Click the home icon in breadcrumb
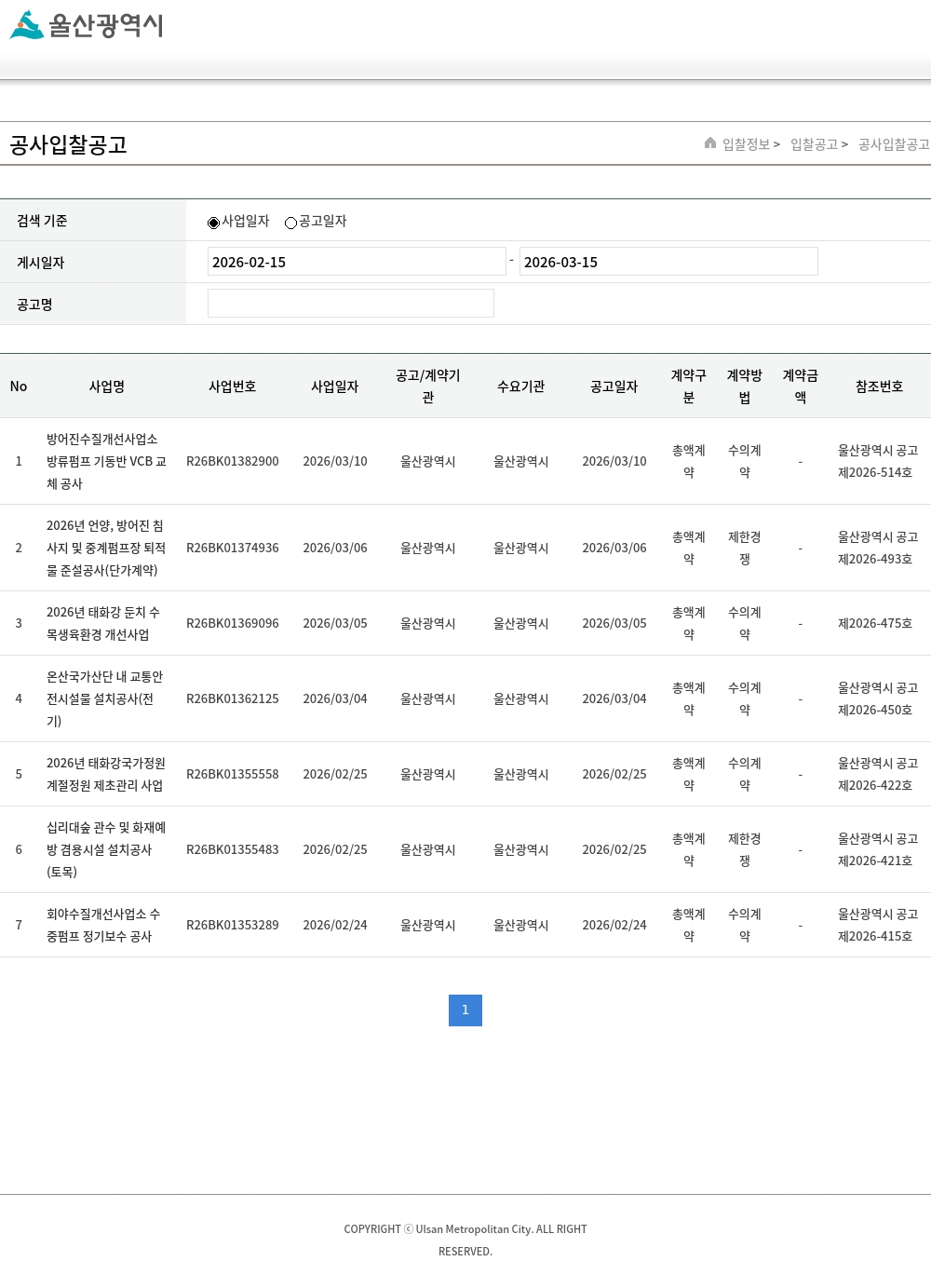The height and width of the screenshot is (1288, 931). tap(710, 142)
